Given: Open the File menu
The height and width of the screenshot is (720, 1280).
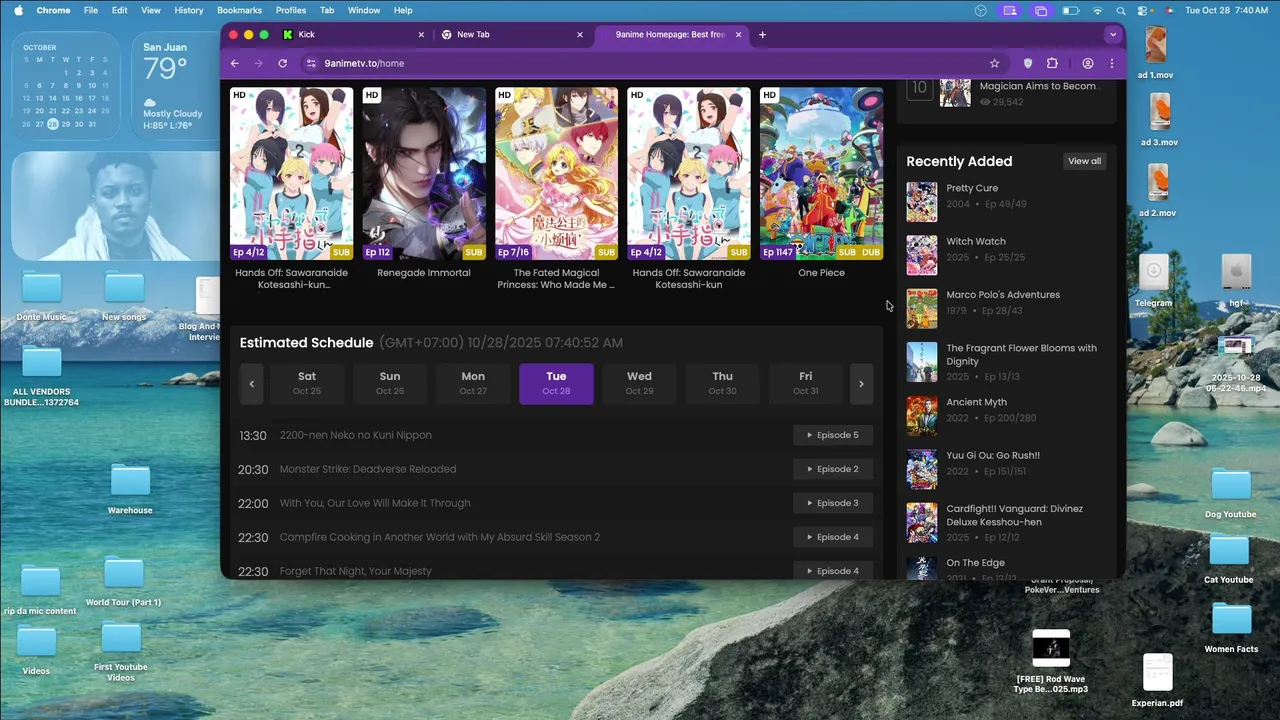Looking at the screenshot, I should point(91,10).
